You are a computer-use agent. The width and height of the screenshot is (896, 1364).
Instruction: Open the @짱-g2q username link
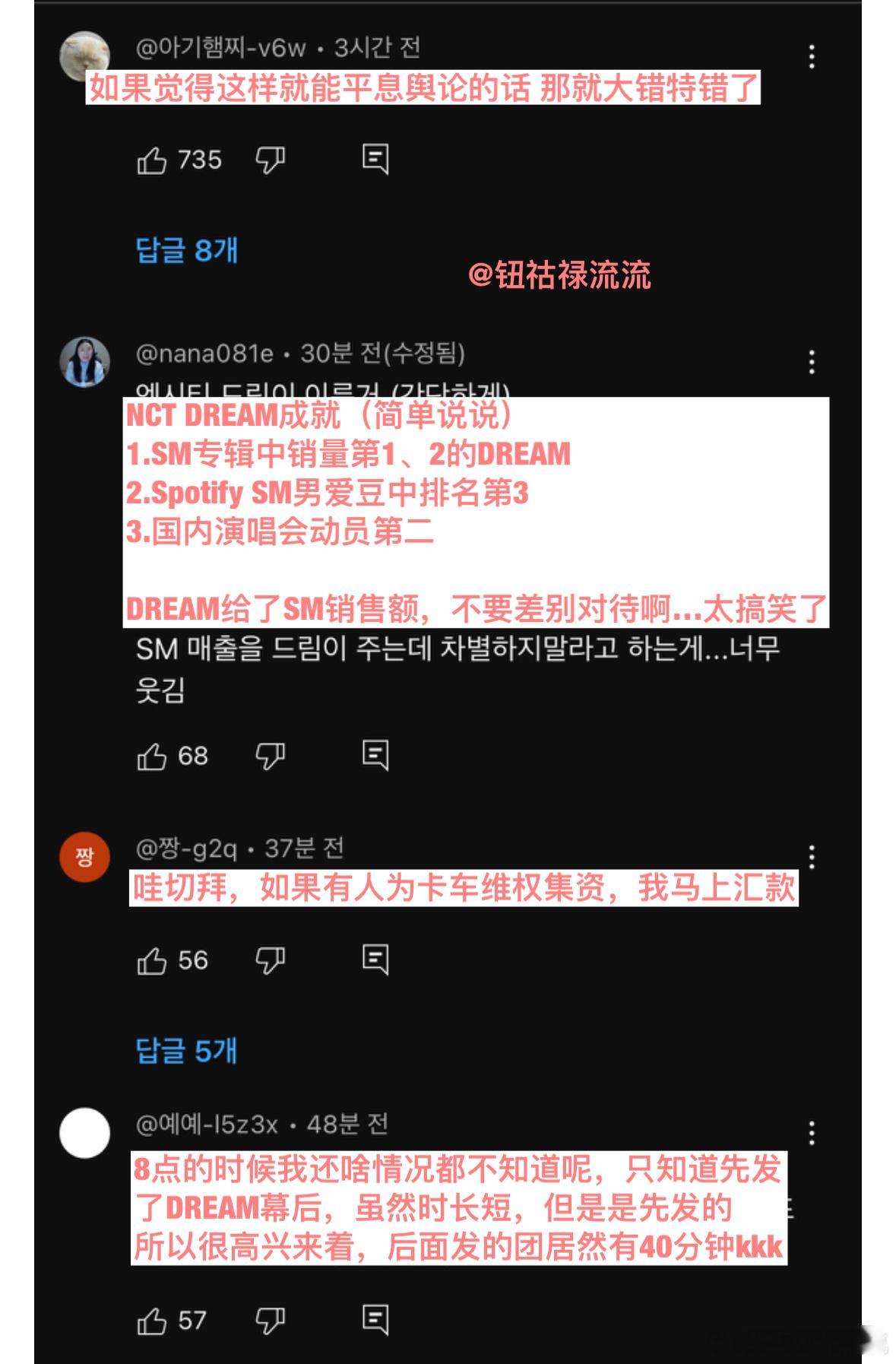(x=186, y=849)
